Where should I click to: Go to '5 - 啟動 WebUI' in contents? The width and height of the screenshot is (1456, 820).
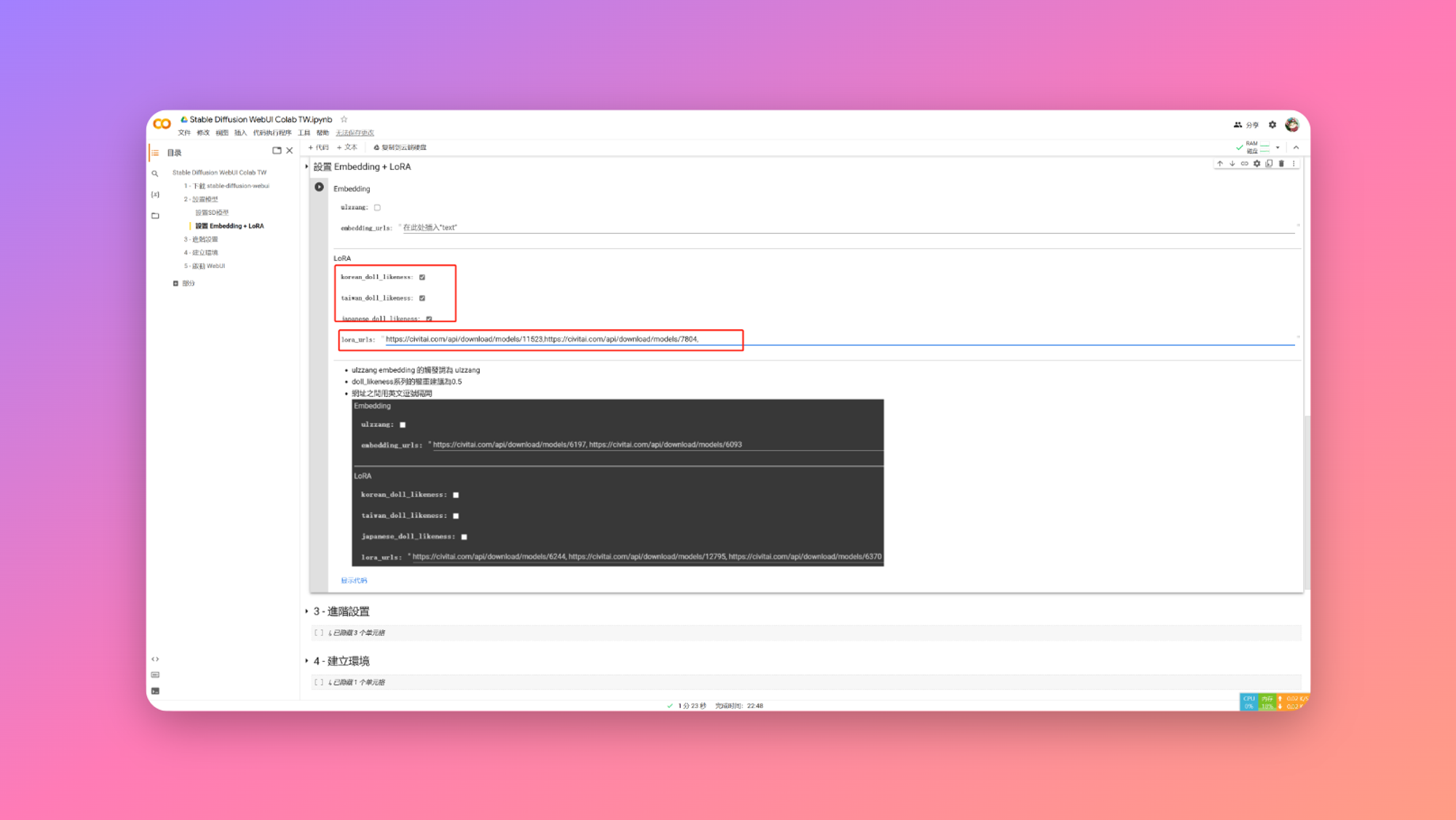point(205,266)
